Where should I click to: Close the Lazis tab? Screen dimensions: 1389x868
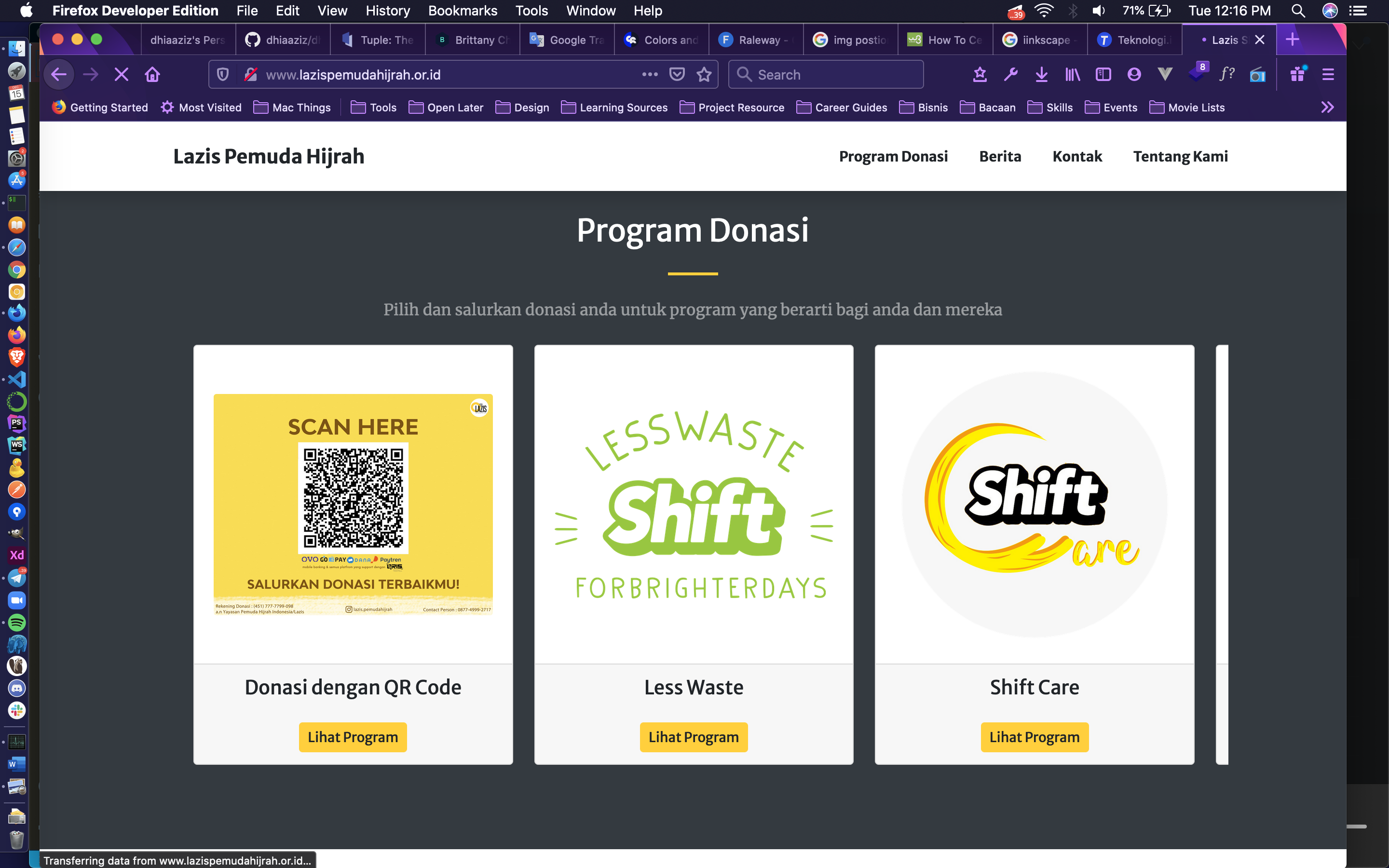click(x=1260, y=40)
